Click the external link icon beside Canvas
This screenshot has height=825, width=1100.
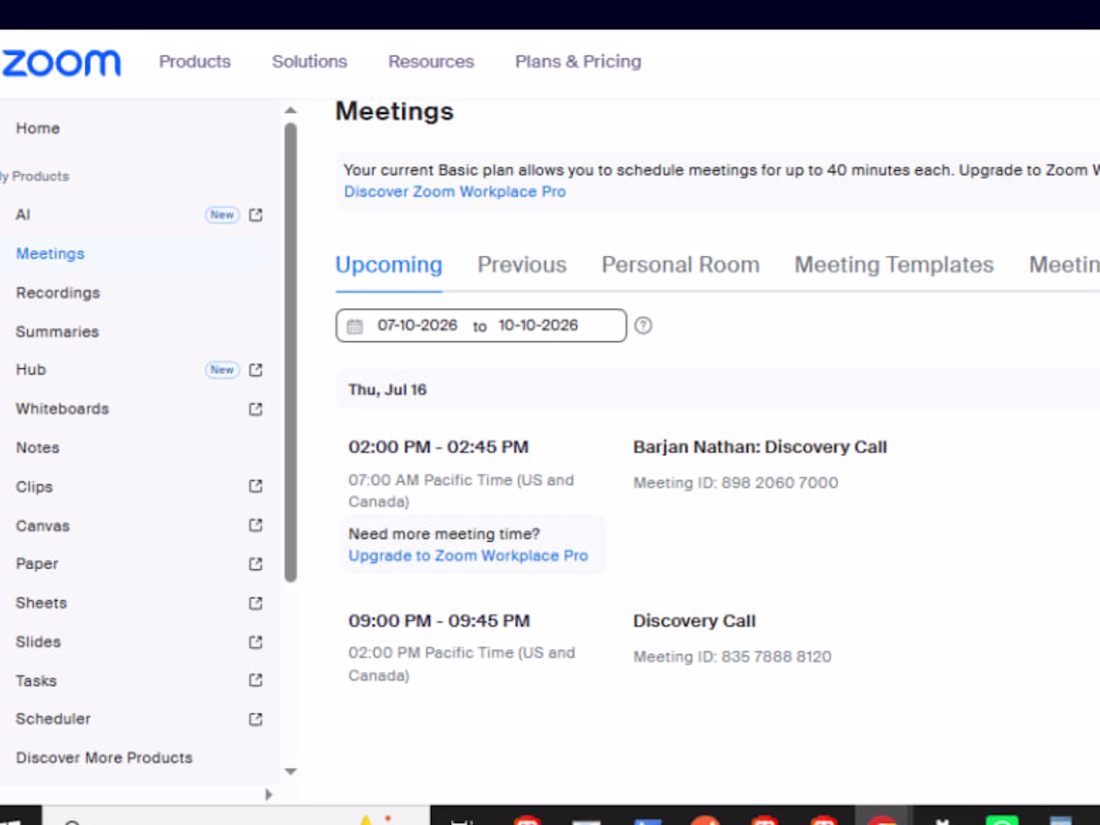click(255, 525)
